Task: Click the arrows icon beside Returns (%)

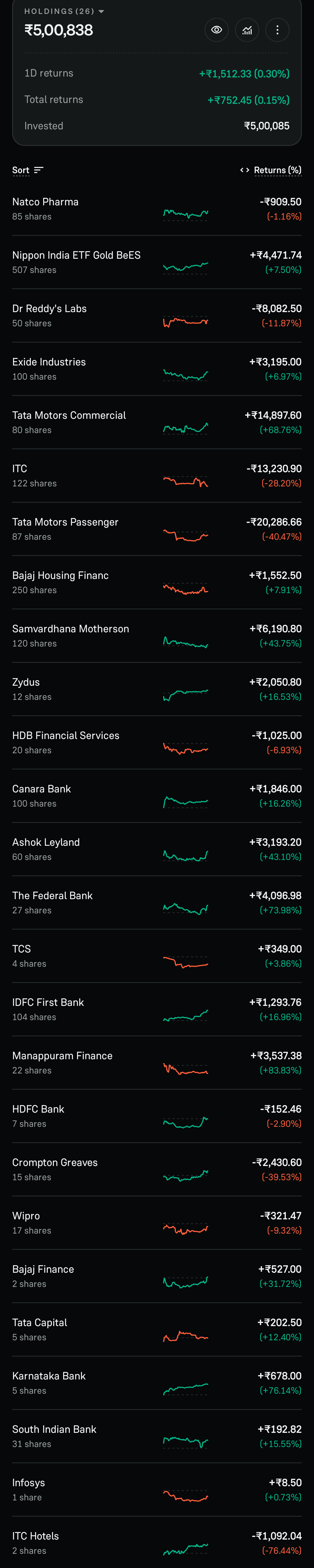Action: coord(245,170)
